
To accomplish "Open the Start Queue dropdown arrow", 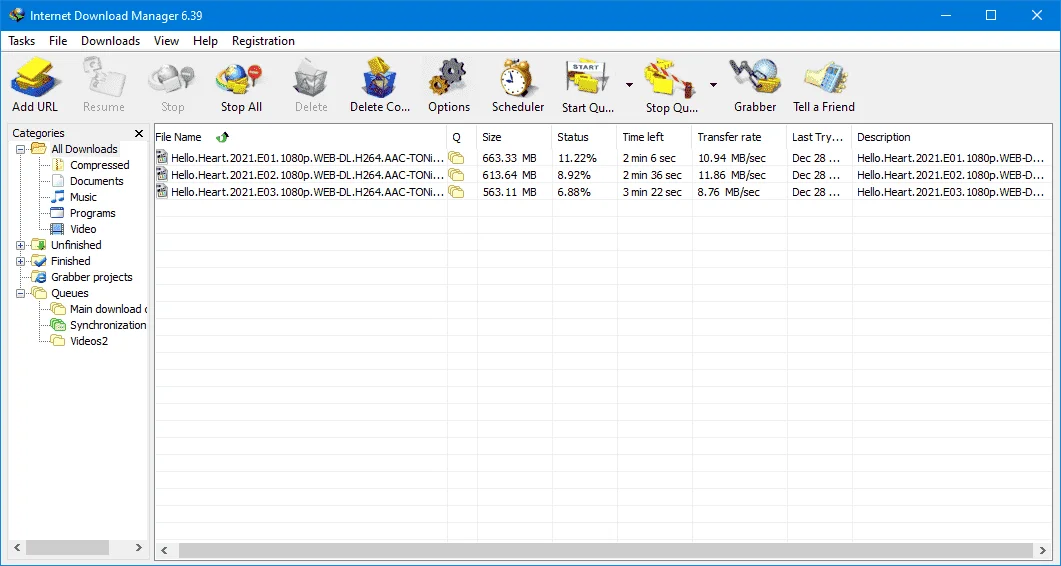I will [629, 85].
